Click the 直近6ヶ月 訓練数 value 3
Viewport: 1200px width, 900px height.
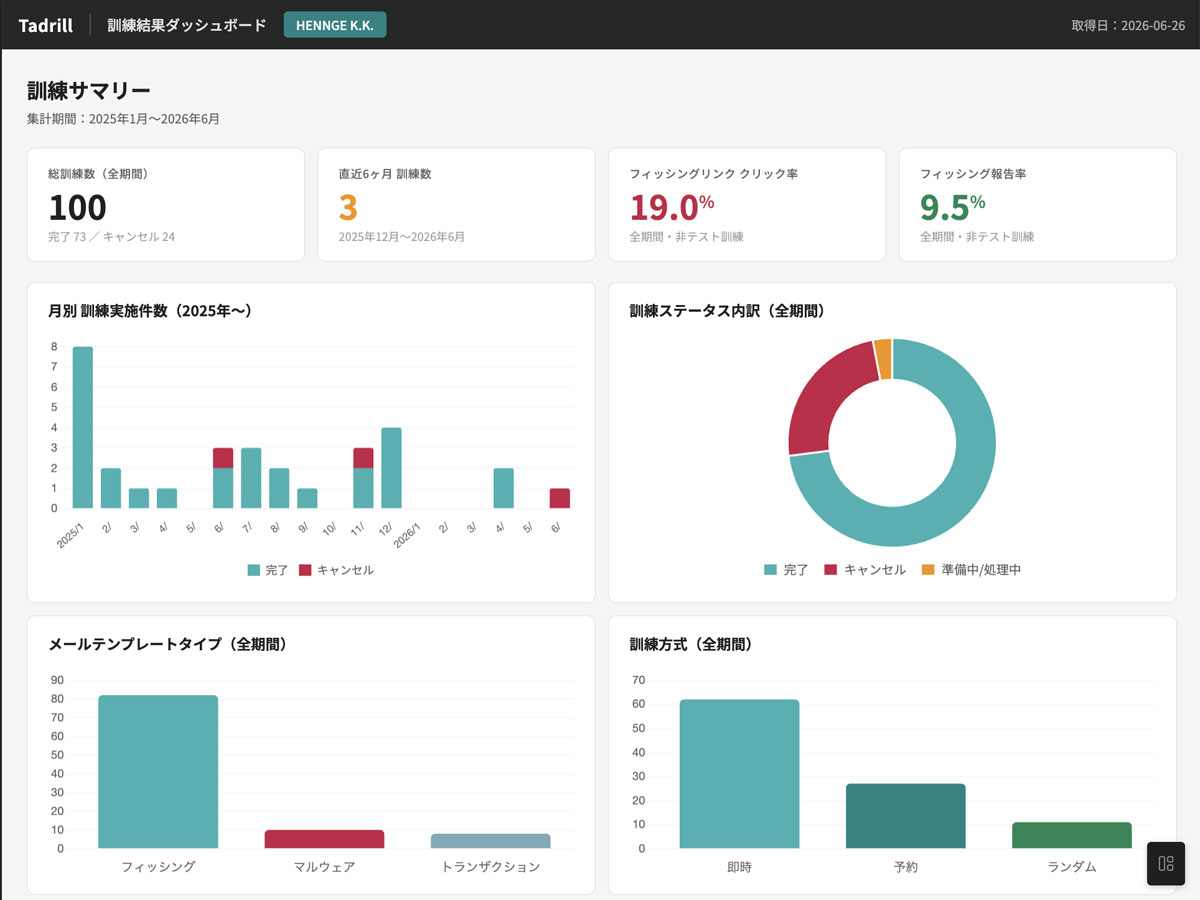347,207
